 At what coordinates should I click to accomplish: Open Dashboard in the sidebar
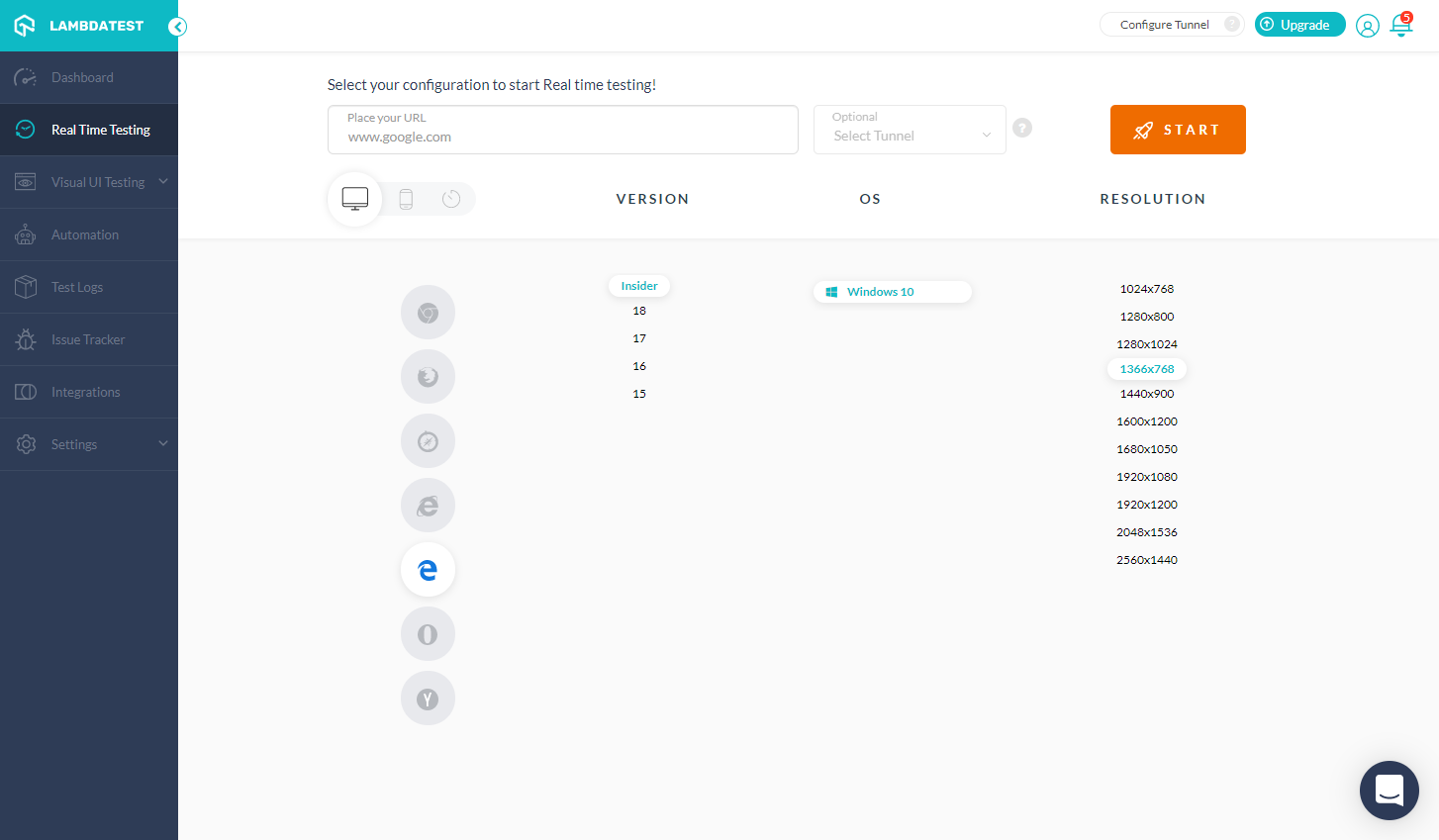click(89, 77)
